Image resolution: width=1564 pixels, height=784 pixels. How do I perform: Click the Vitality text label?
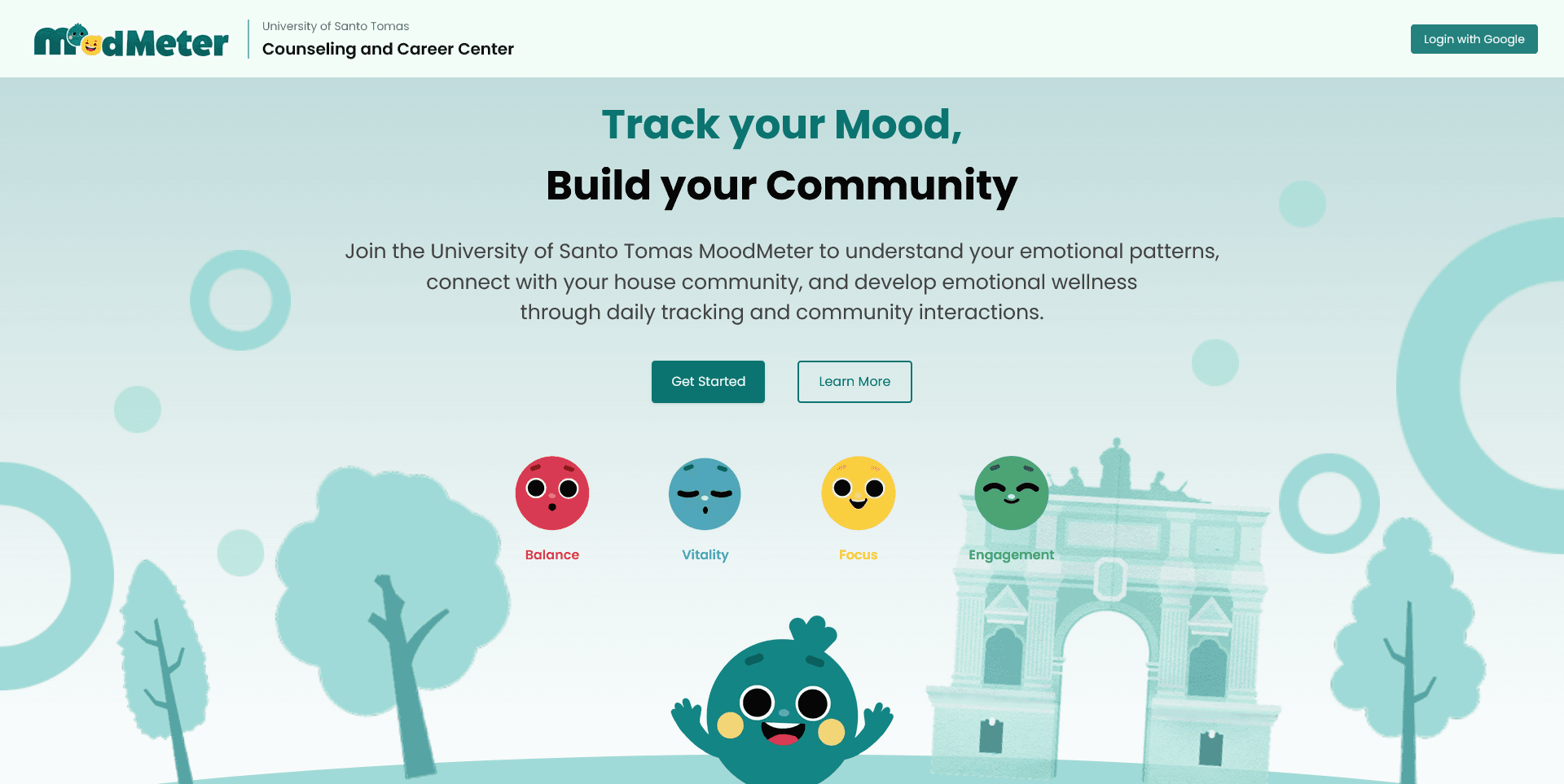click(705, 554)
